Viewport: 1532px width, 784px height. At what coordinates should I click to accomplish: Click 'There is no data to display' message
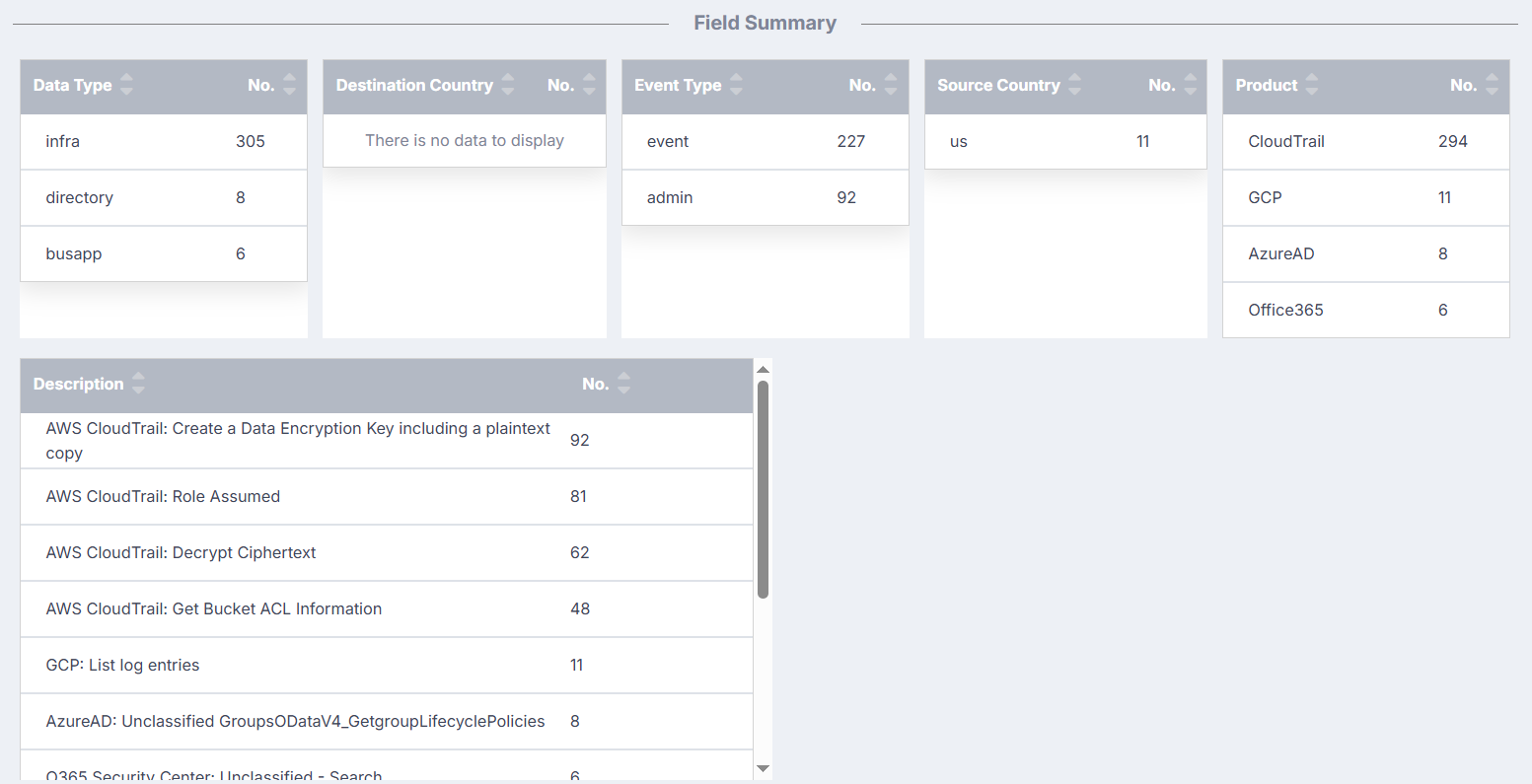[x=465, y=140]
